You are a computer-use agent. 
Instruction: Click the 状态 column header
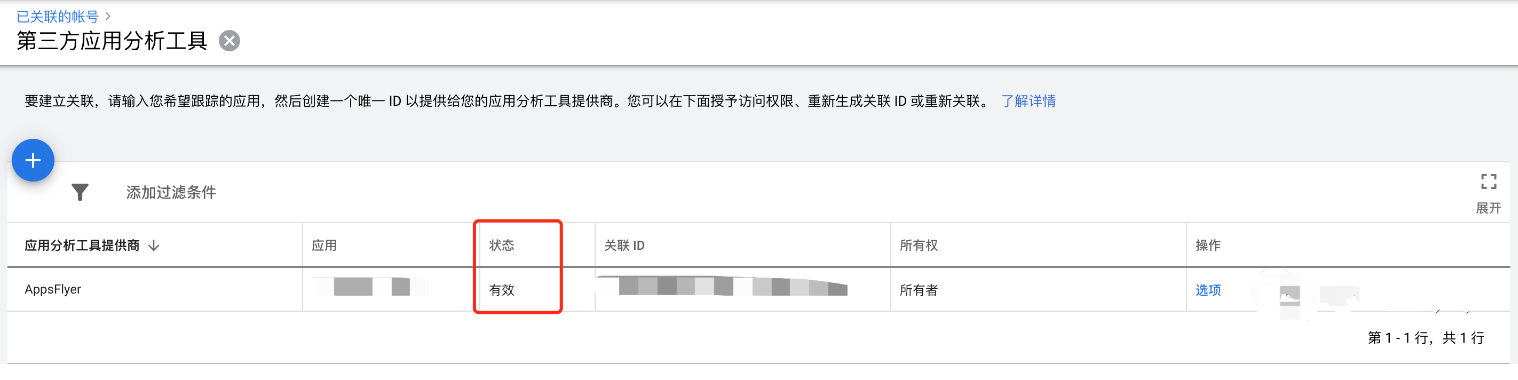click(502, 246)
